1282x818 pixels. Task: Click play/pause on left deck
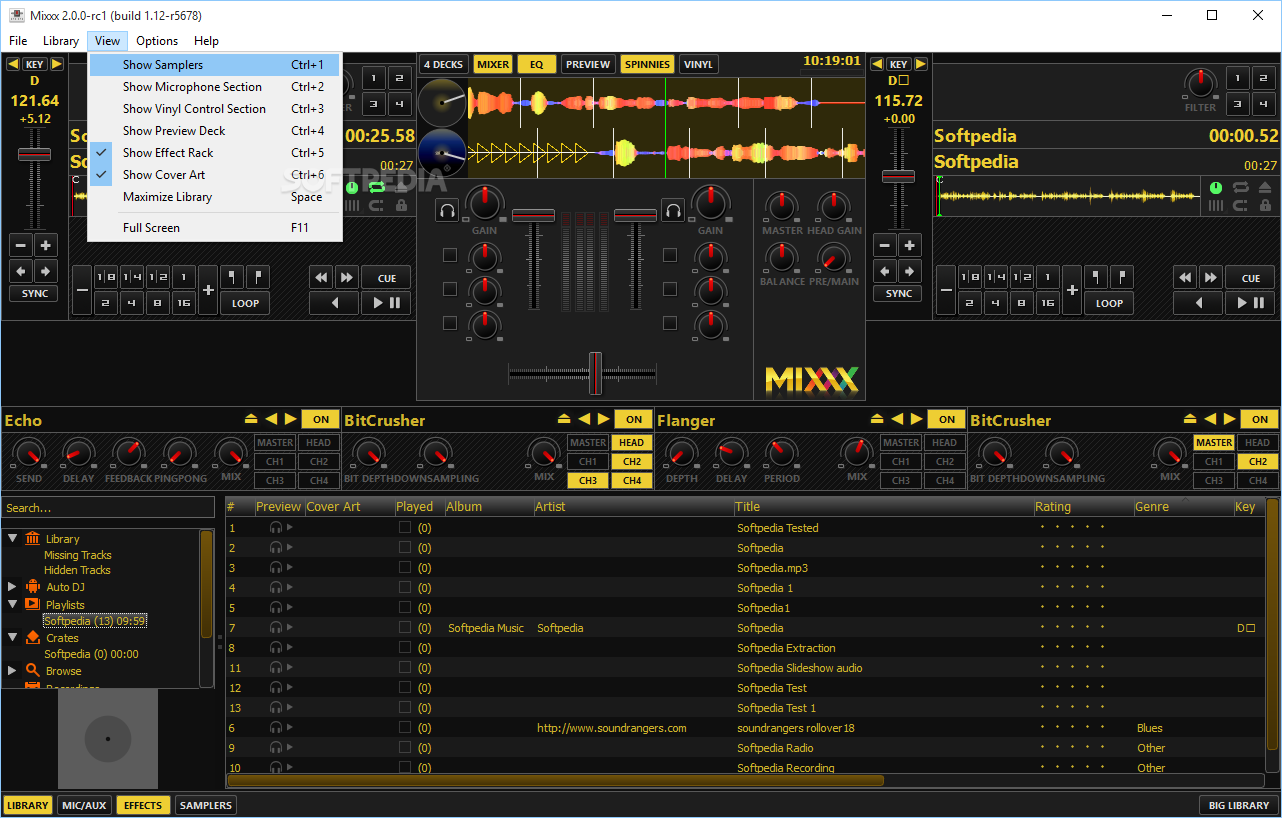click(386, 303)
